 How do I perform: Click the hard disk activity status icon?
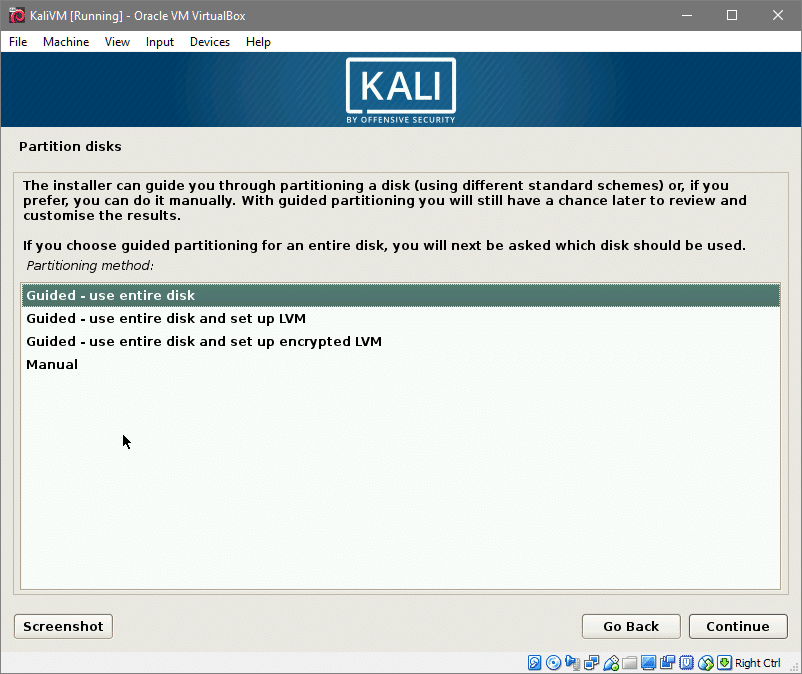[534, 663]
